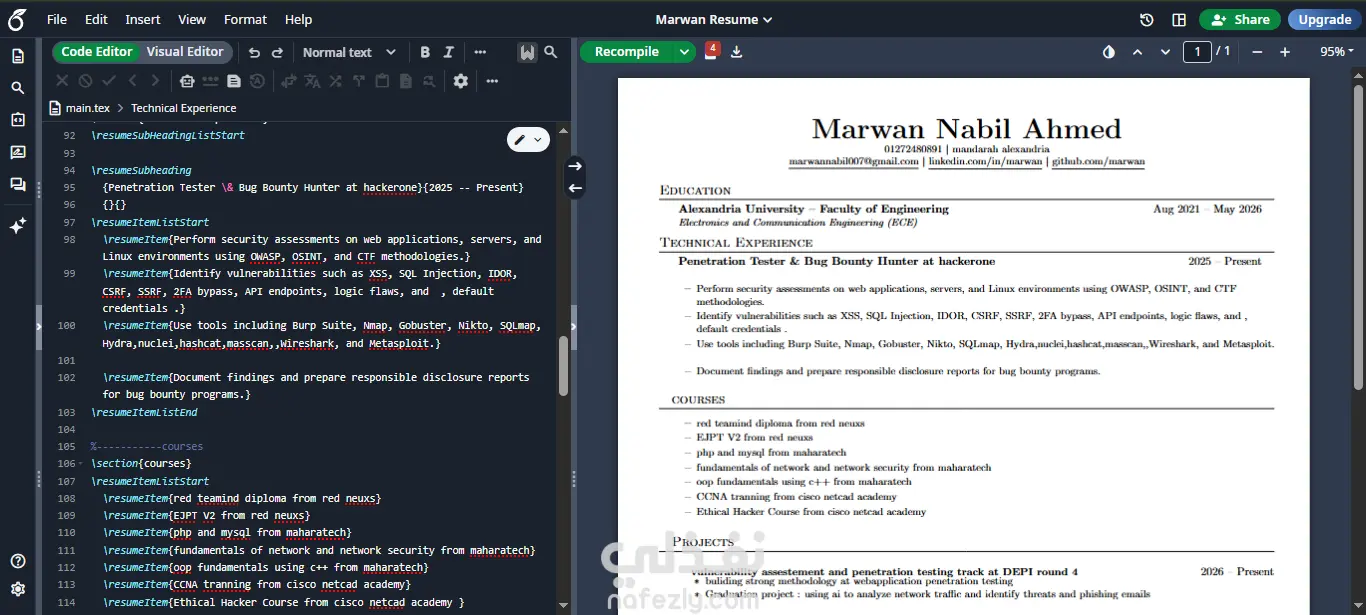Change the editor layout

[1179, 20]
